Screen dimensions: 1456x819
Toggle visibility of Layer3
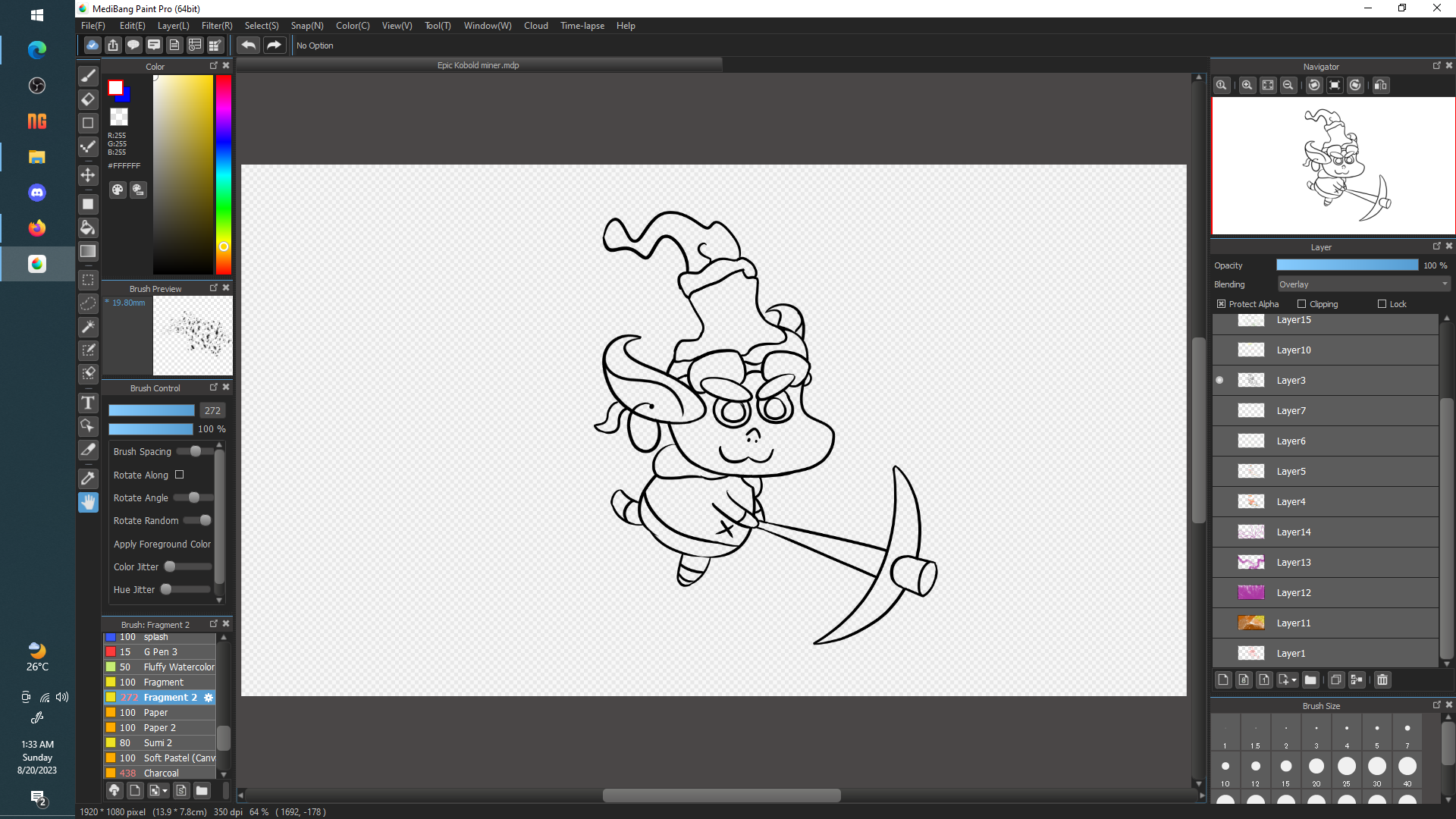[x=1219, y=381]
